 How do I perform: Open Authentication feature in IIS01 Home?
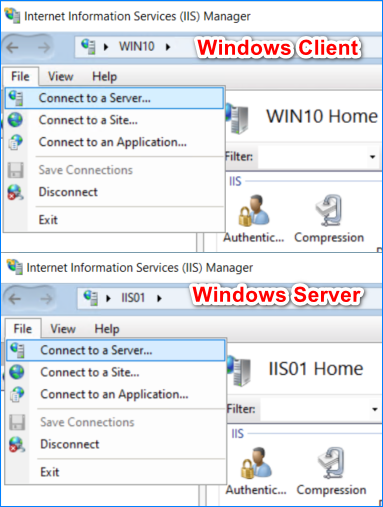[256, 471]
